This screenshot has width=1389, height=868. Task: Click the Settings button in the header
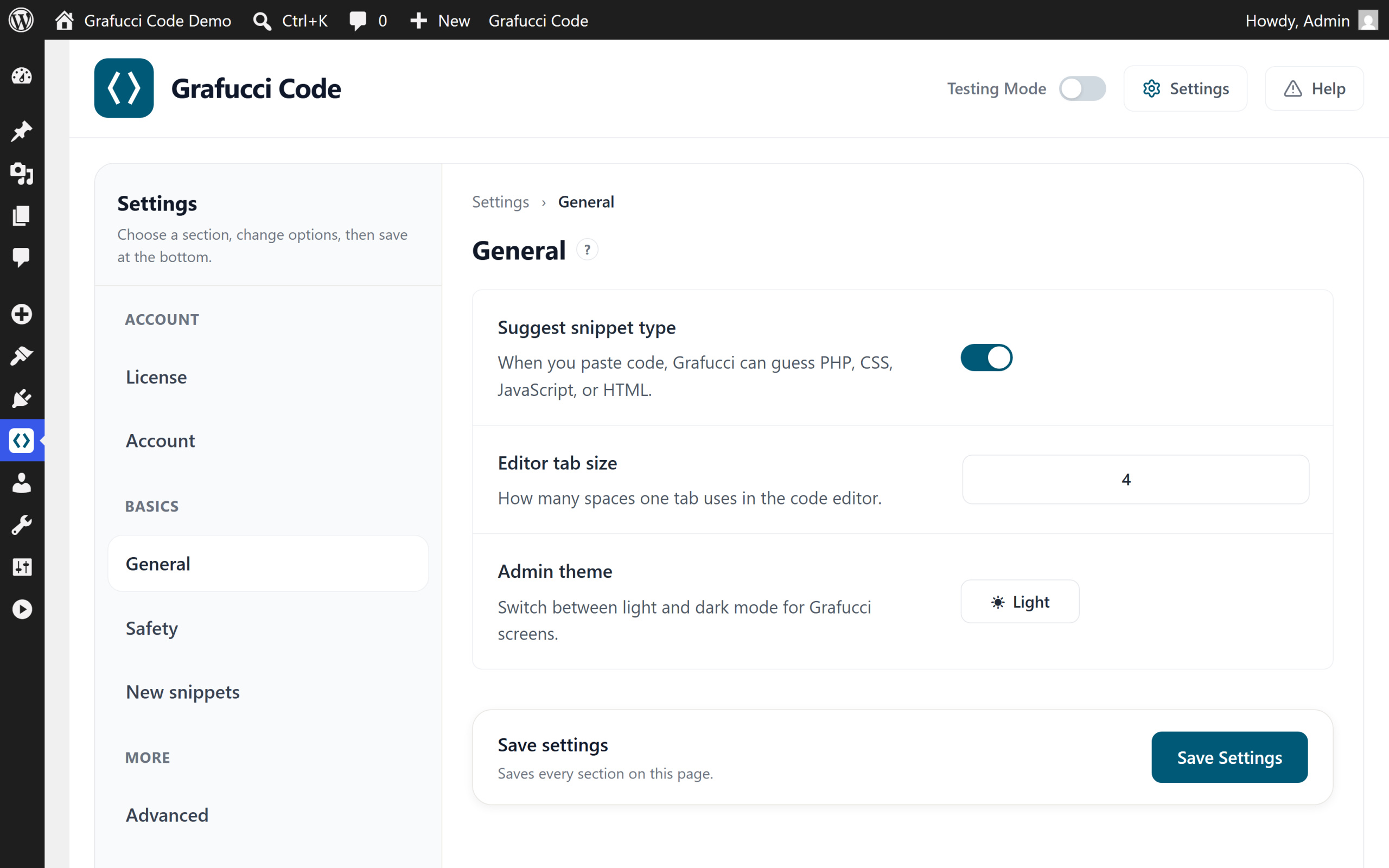coord(1185,88)
